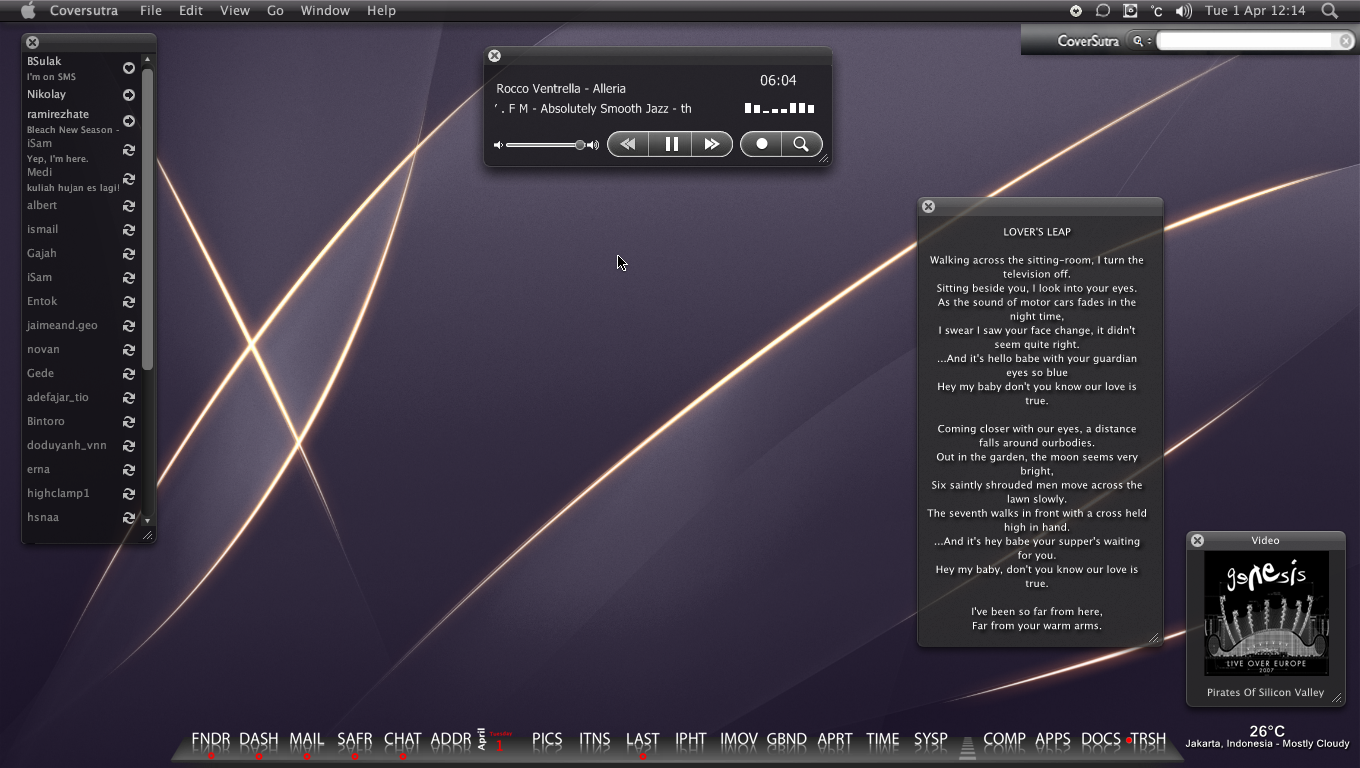Click the refresh icon beside albert
Screen dimensions: 1360x768
pos(128,206)
